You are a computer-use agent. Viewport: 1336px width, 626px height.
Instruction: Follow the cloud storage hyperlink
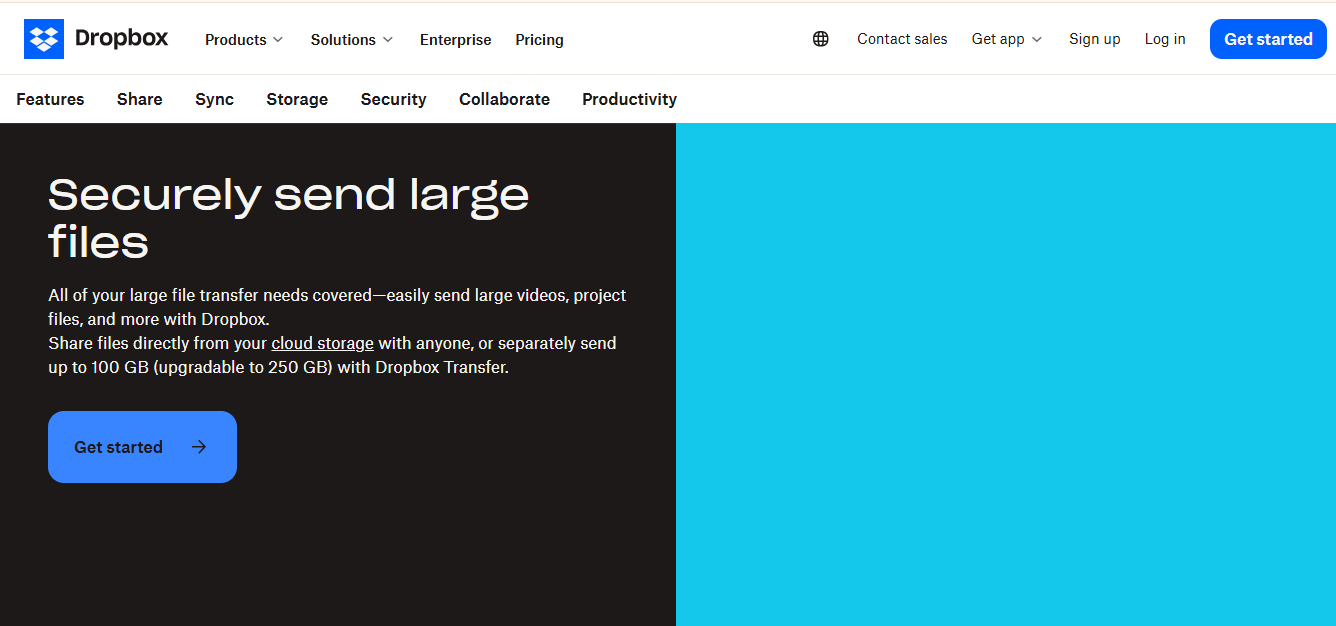323,343
